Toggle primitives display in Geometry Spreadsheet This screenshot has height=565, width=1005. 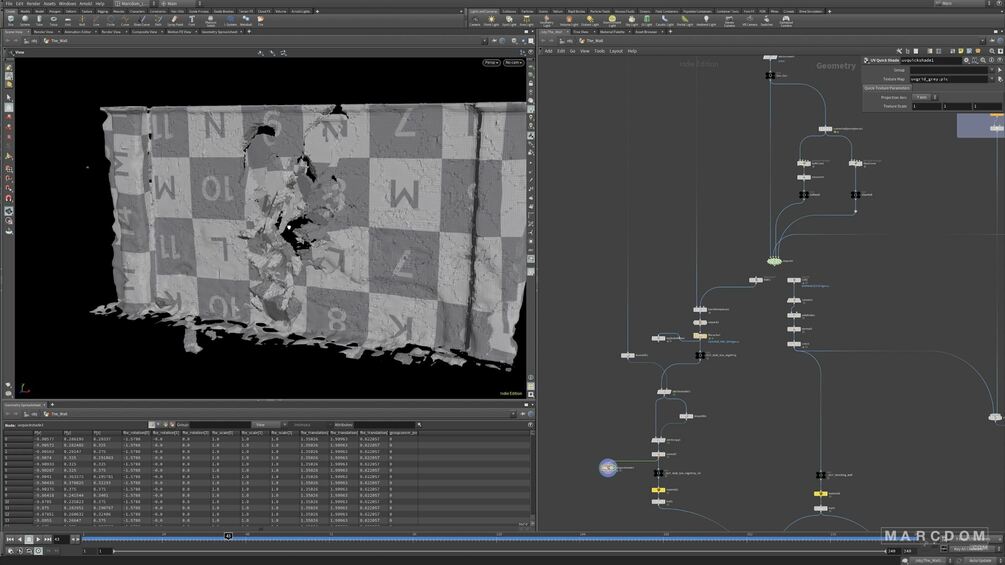(x=165, y=425)
